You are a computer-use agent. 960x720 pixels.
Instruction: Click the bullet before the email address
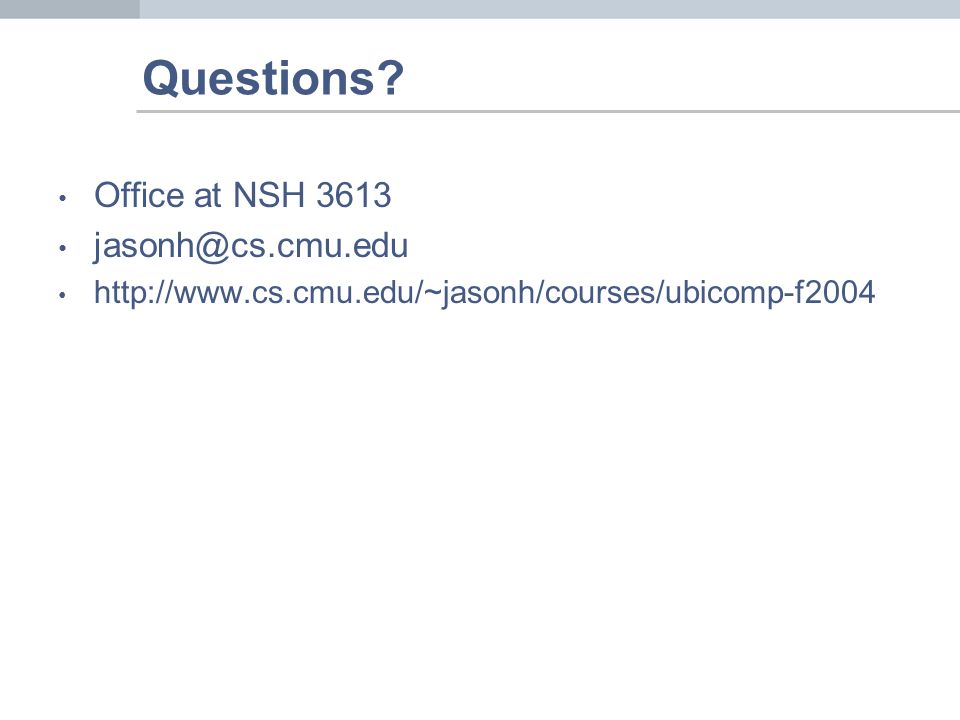62,248
